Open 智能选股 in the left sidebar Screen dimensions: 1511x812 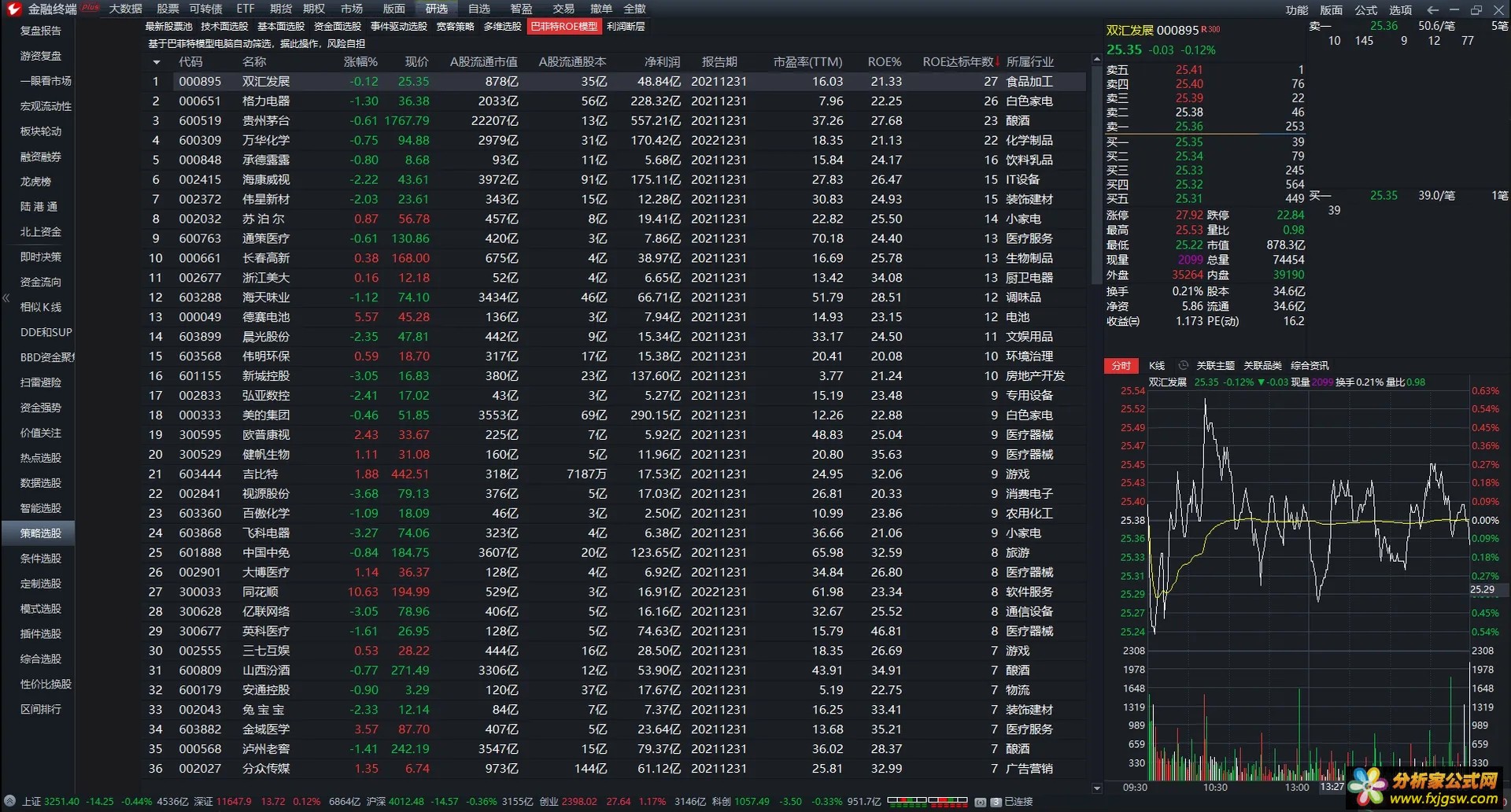tap(40, 508)
